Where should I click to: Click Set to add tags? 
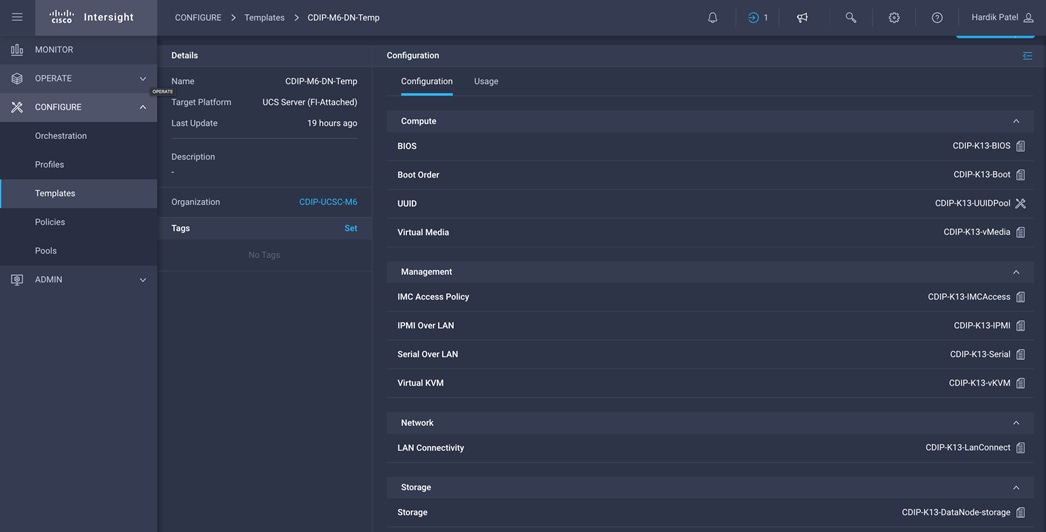(x=351, y=228)
